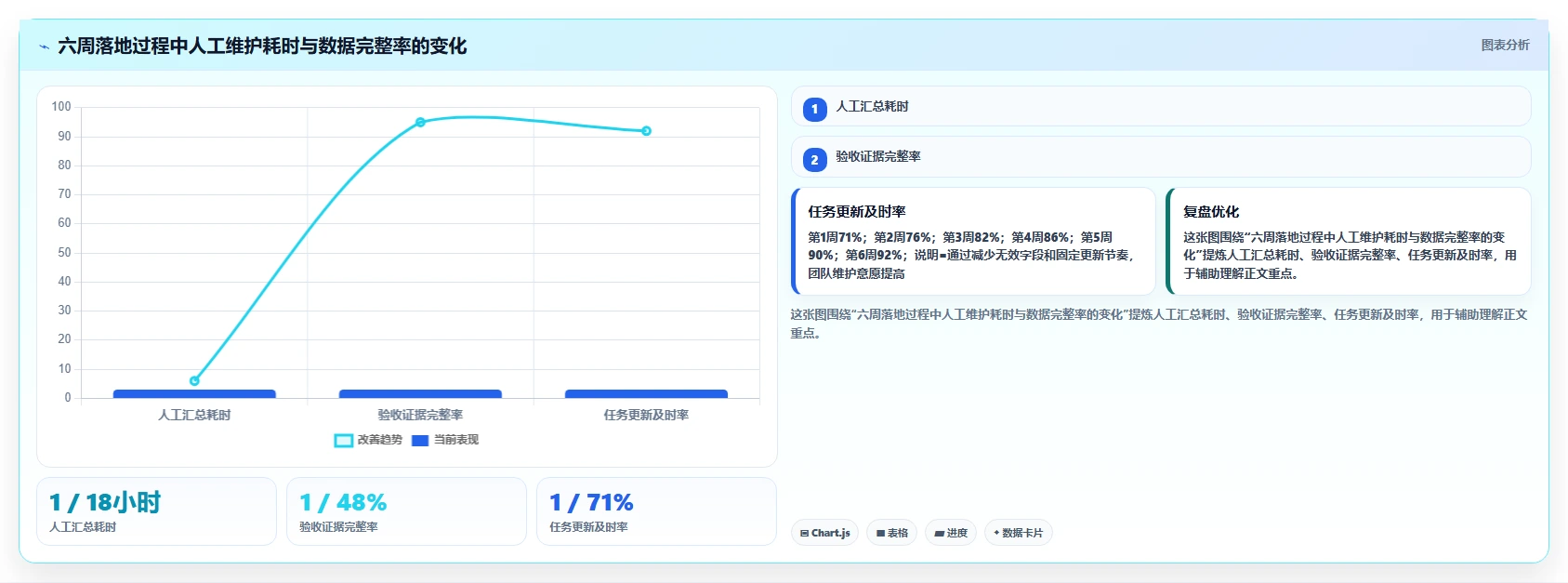The image size is (1568, 583).
Task: Click y-axis value 50
Action: 64,252
